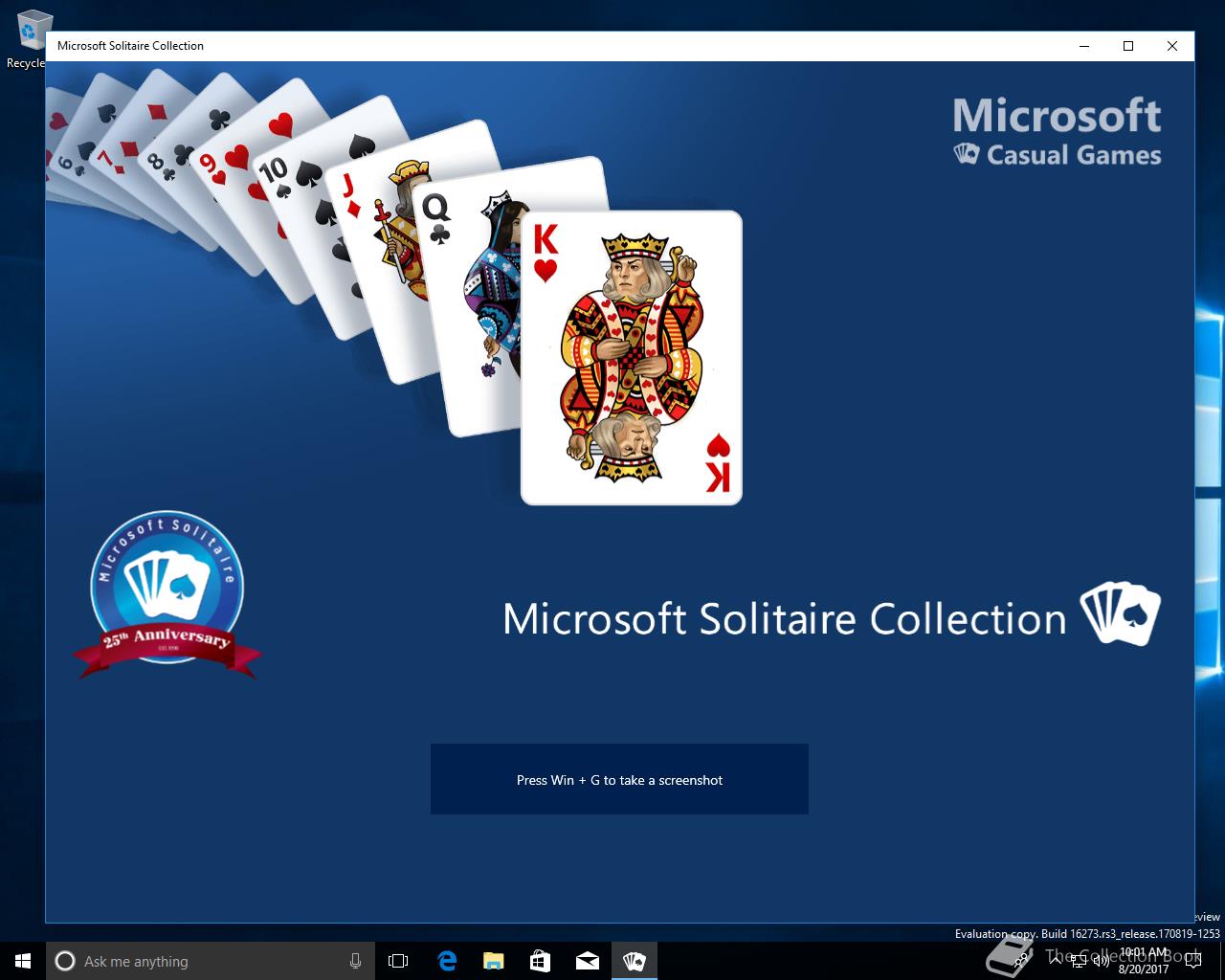Image resolution: width=1225 pixels, height=980 pixels.
Task: Click the 'Ask me anything' search box
Action: click(x=211, y=961)
